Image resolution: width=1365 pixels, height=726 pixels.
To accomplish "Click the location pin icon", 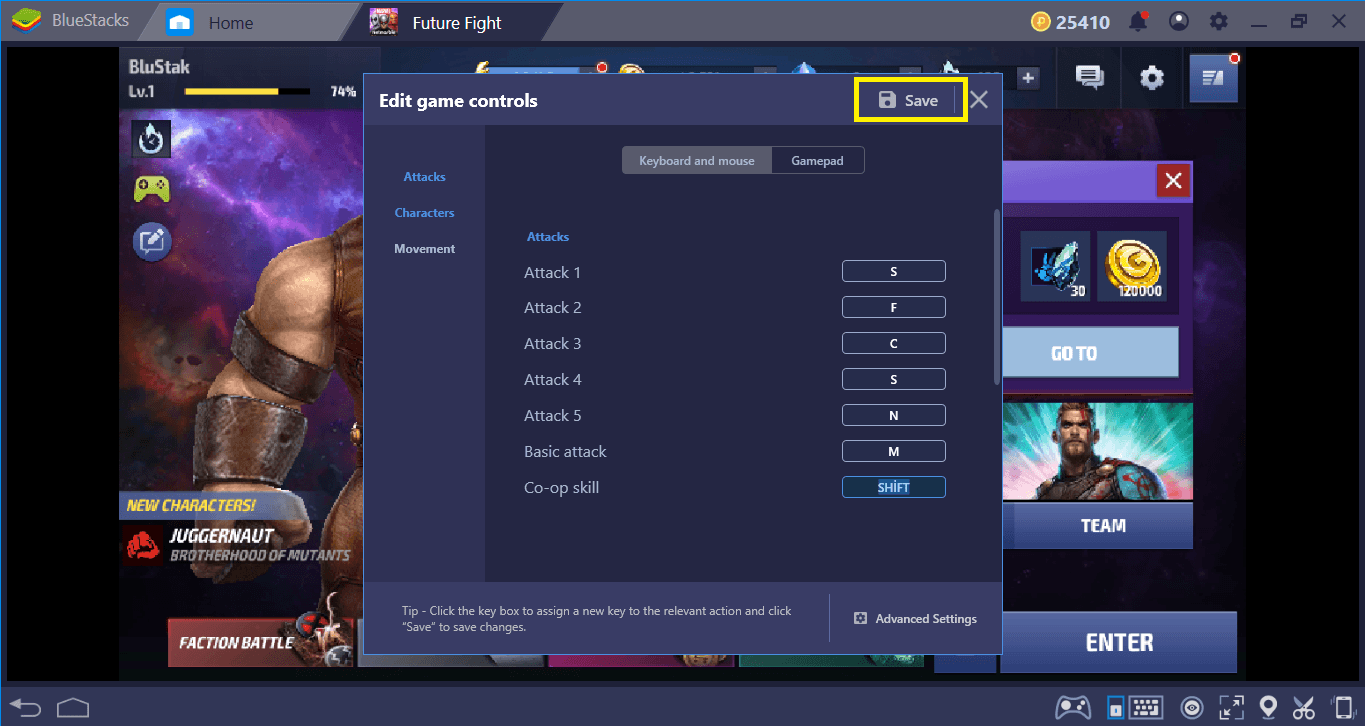I will [1268, 707].
